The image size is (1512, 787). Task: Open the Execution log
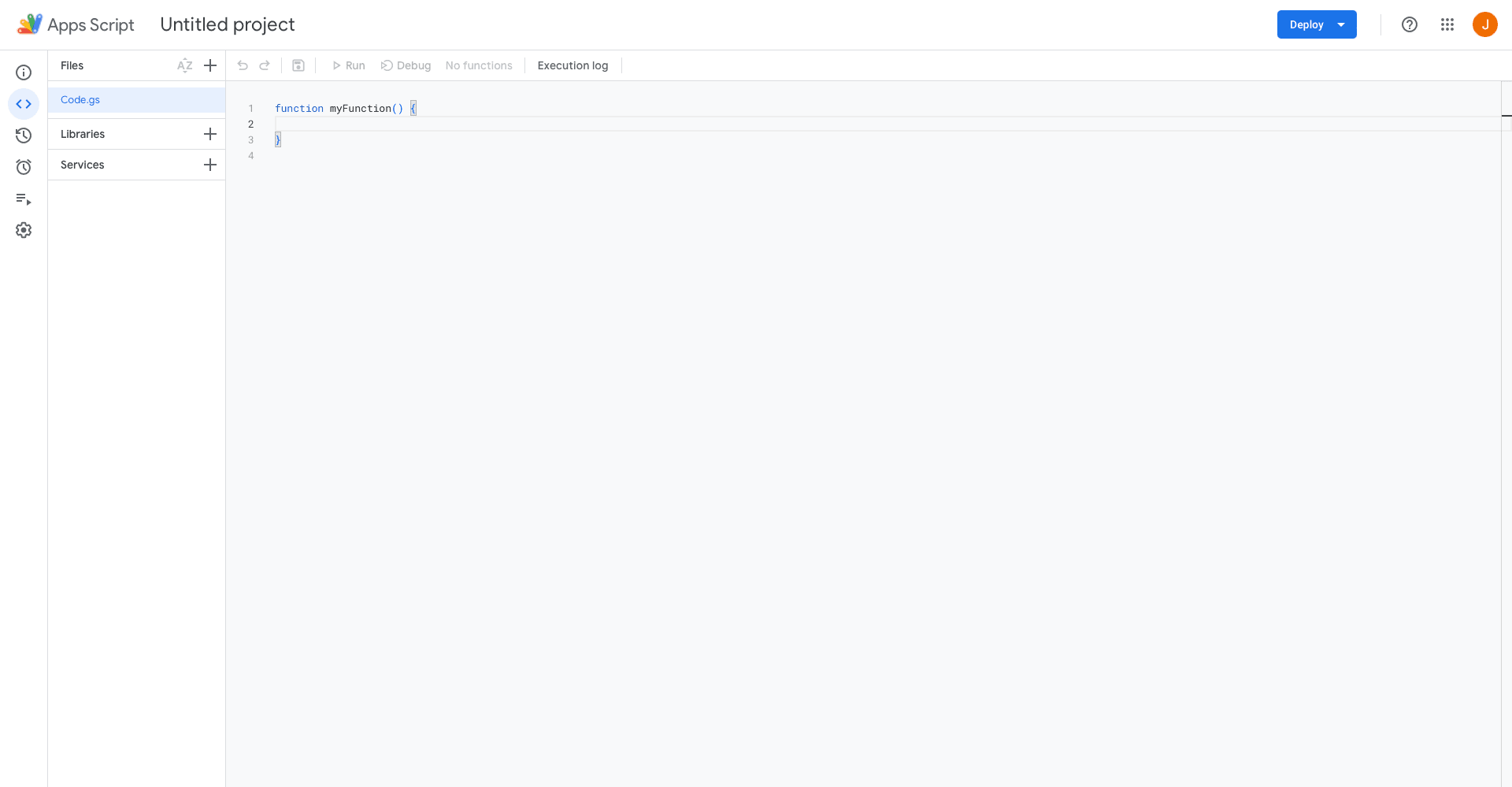tap(573, 65)
